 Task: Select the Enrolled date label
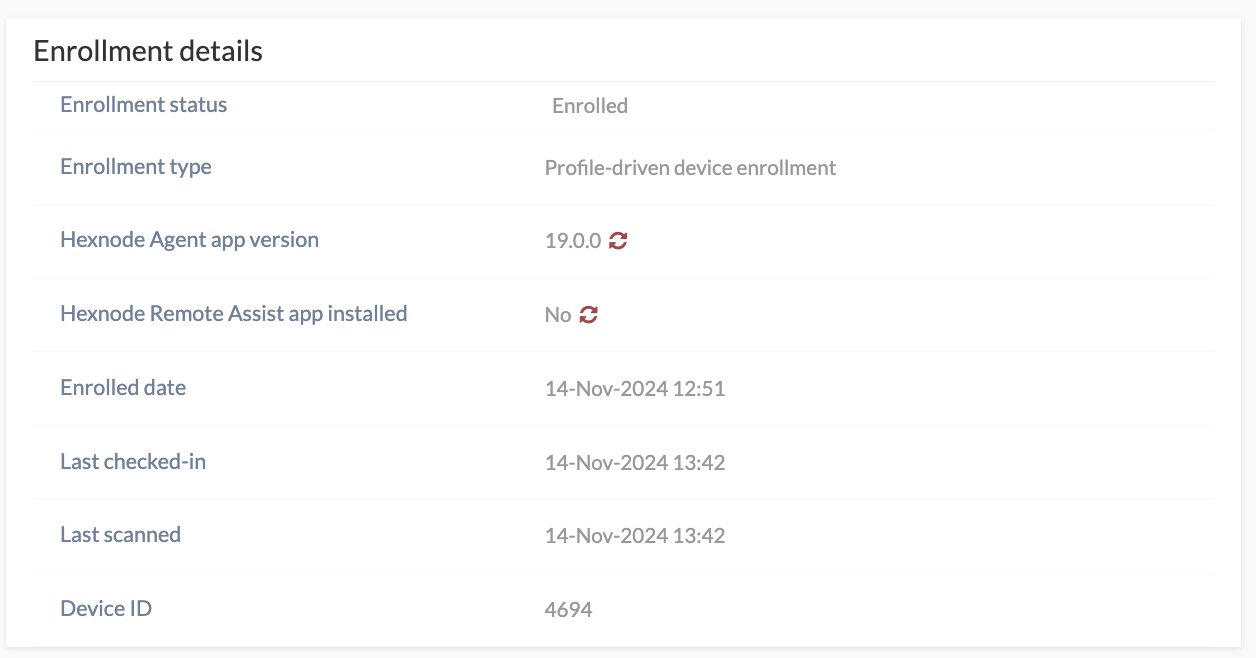point(123,388)
